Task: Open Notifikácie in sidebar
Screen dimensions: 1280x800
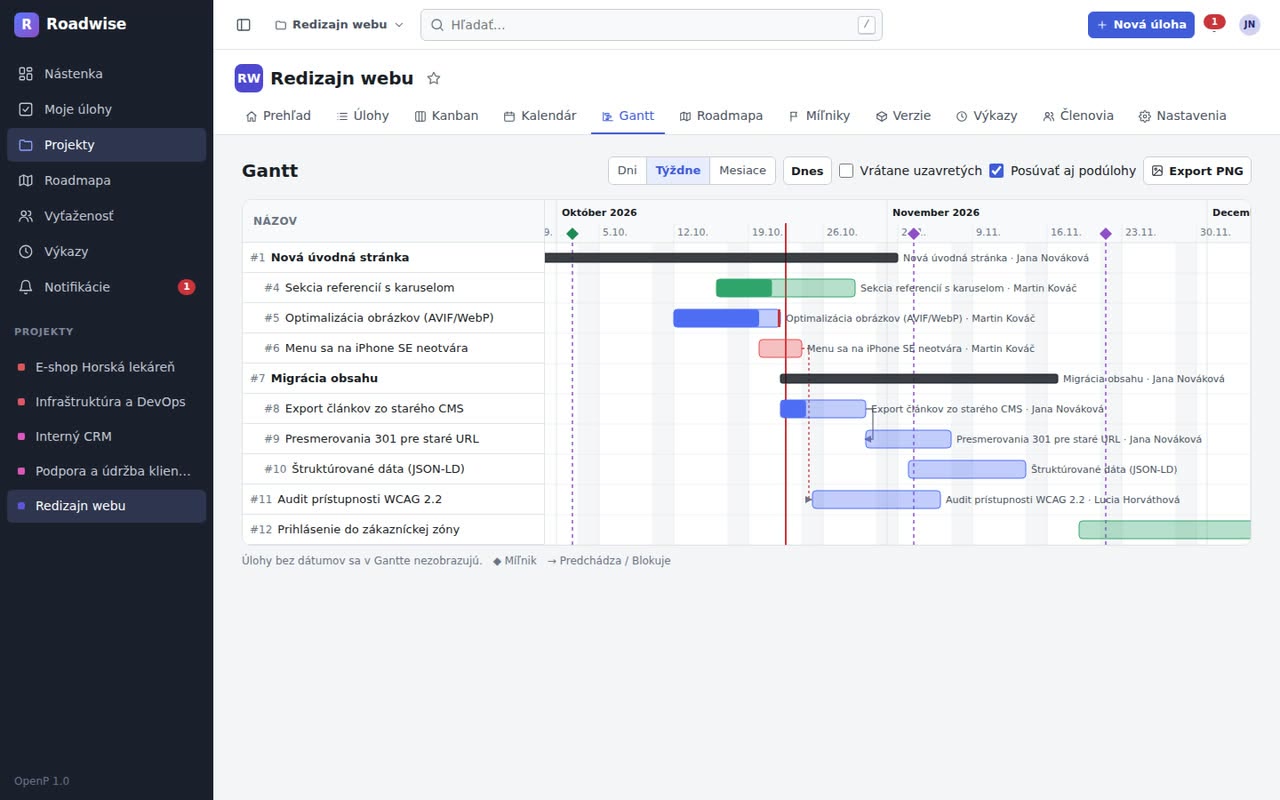Action: [107, 287]
